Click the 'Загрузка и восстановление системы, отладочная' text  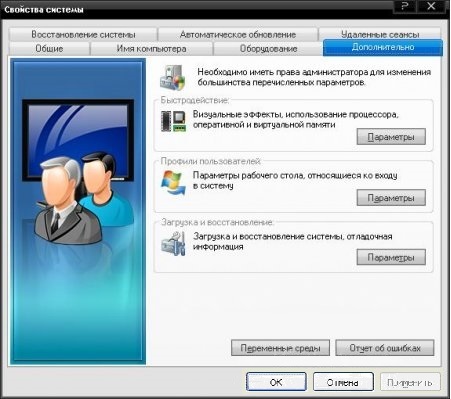(293, 236)
